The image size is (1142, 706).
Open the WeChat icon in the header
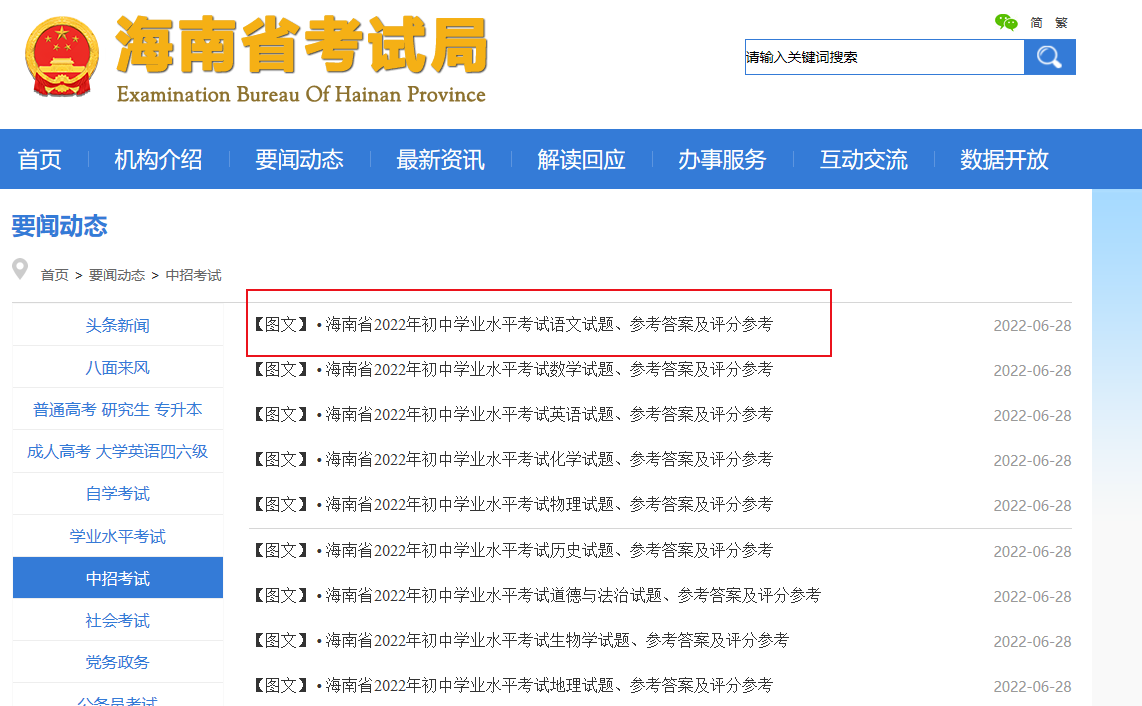tap(1006, 23)
